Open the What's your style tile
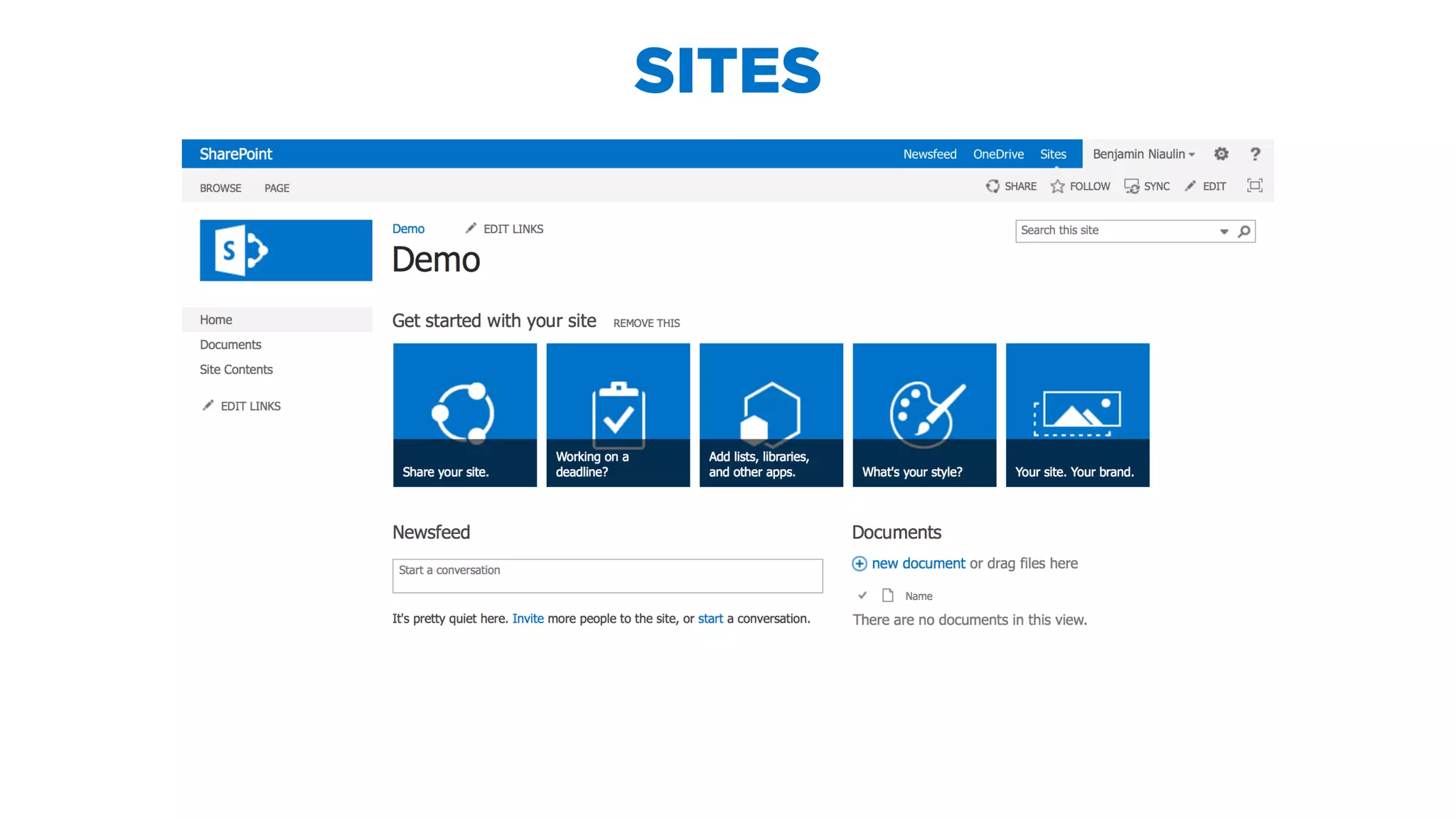The height and width of the screenshot is (819, 1456). pos(925,415)
